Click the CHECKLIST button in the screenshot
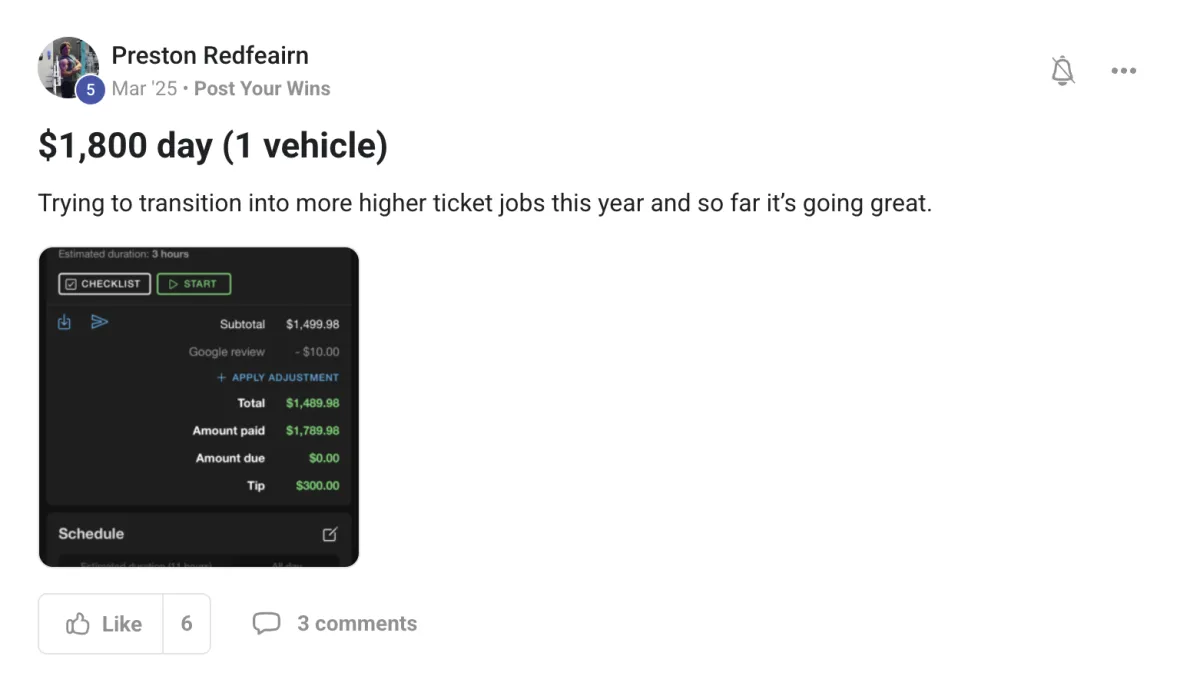Image resolution: width=1200 pixels, height=676 pixels. click(105, 284)
